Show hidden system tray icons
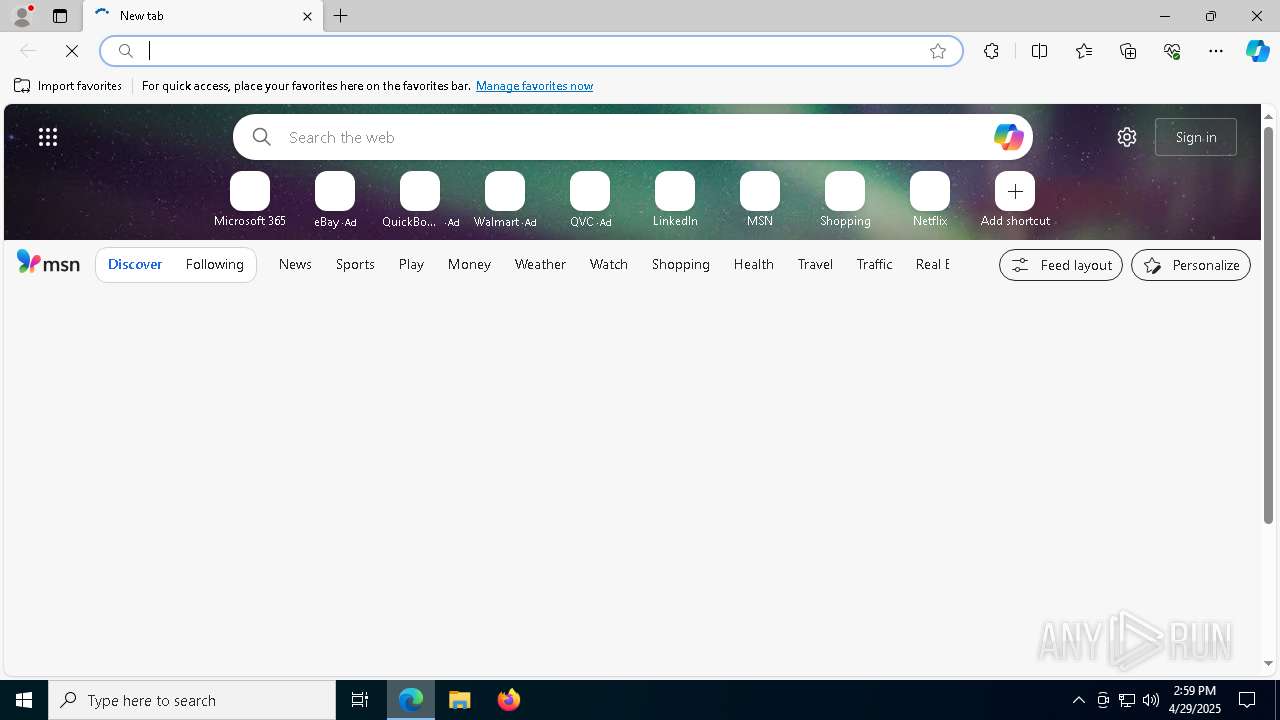The image size is (1280, 720). point(1079,700)
